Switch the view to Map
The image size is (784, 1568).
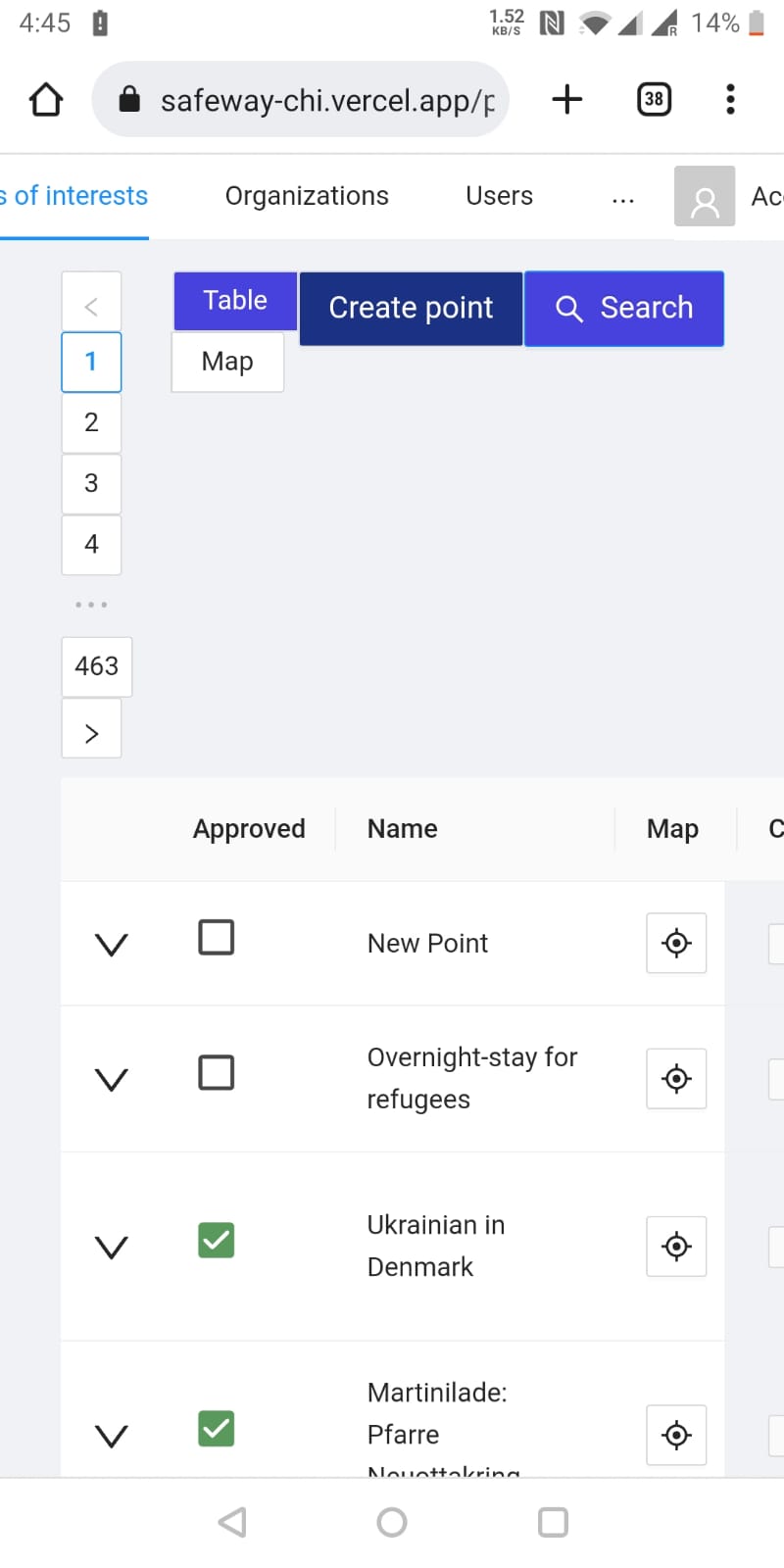click(x=226, y=362)
